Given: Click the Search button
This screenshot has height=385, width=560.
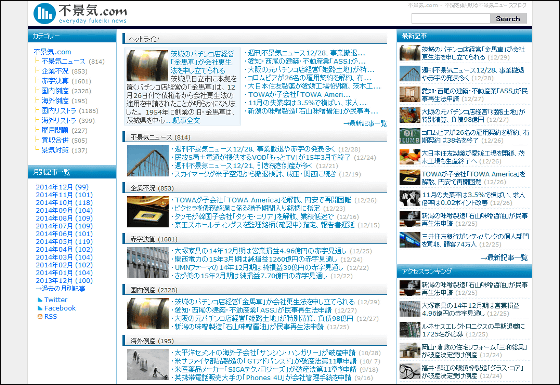Looking at the screenshot, I should point(508,19).
